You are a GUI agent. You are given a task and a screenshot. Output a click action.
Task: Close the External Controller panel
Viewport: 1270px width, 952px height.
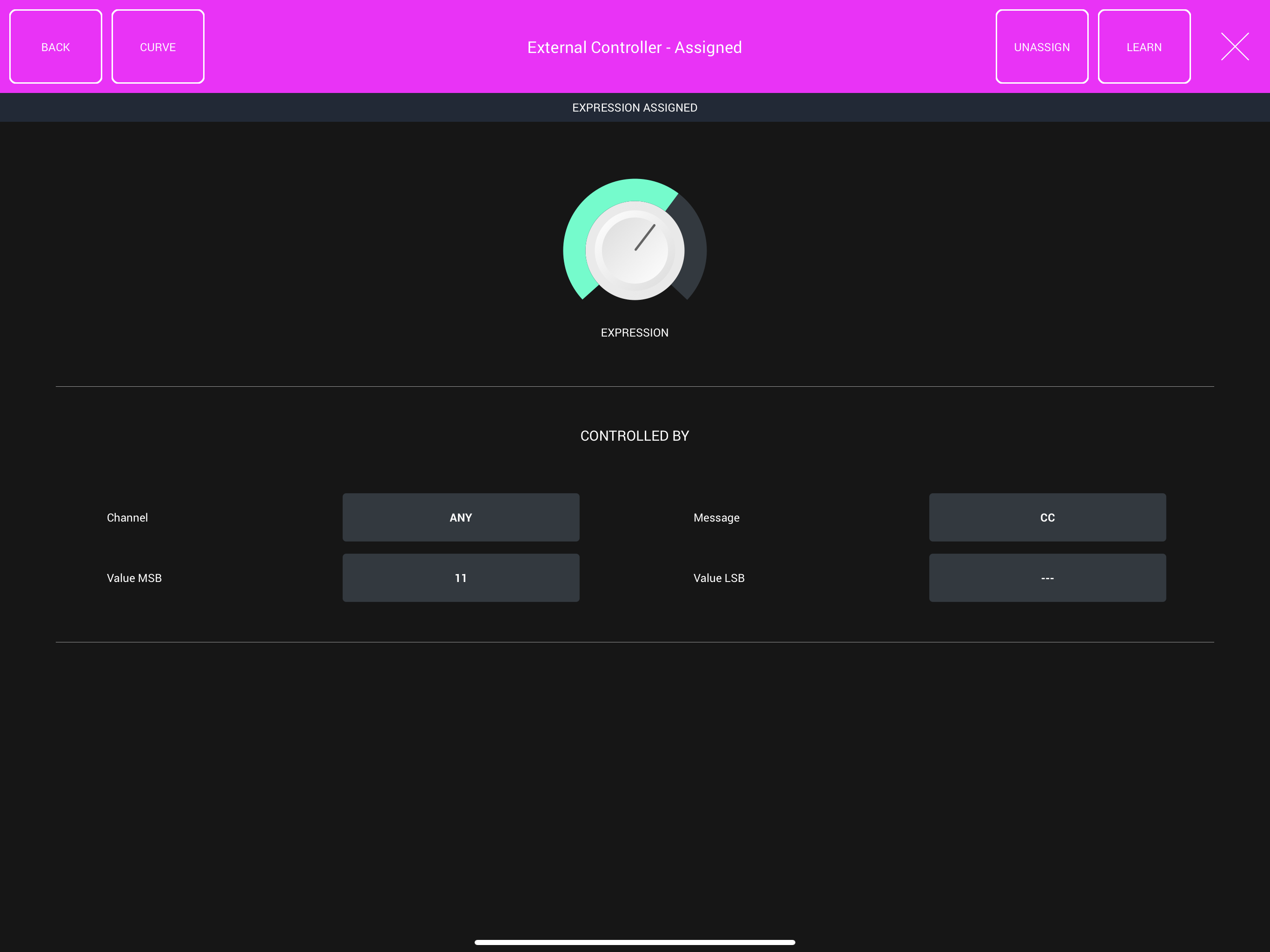tap(1234, 46)
